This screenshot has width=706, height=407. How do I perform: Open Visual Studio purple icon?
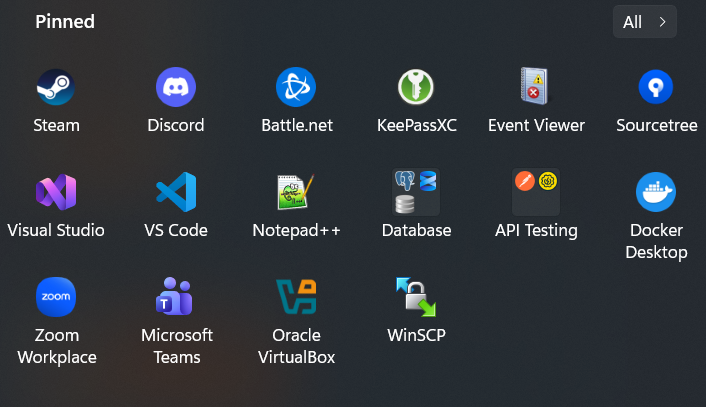point(56,192)
